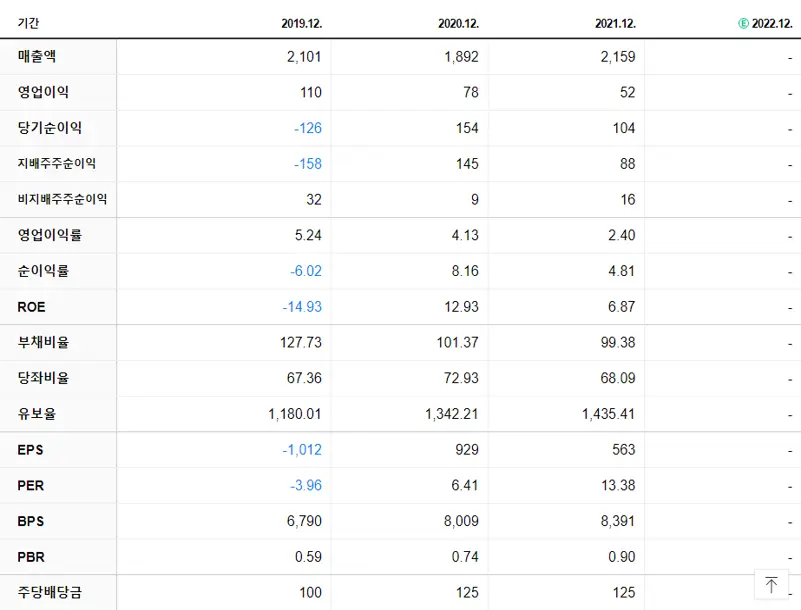This screenshot has width=801, height=610.
Task: Select the quick ratio value 68.09
Action: coord(618,379)
